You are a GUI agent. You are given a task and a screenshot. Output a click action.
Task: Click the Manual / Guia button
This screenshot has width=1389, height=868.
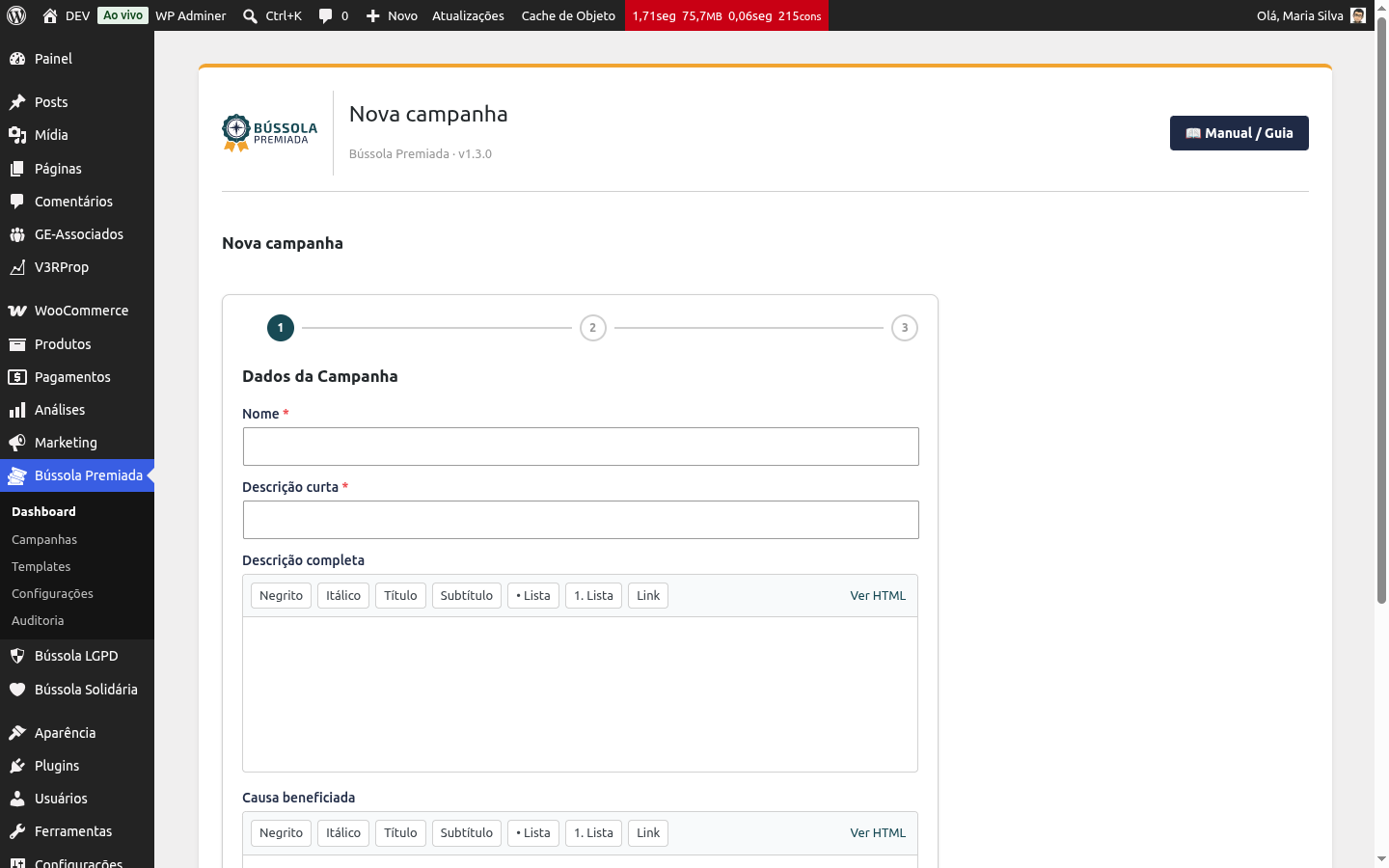1239,133
